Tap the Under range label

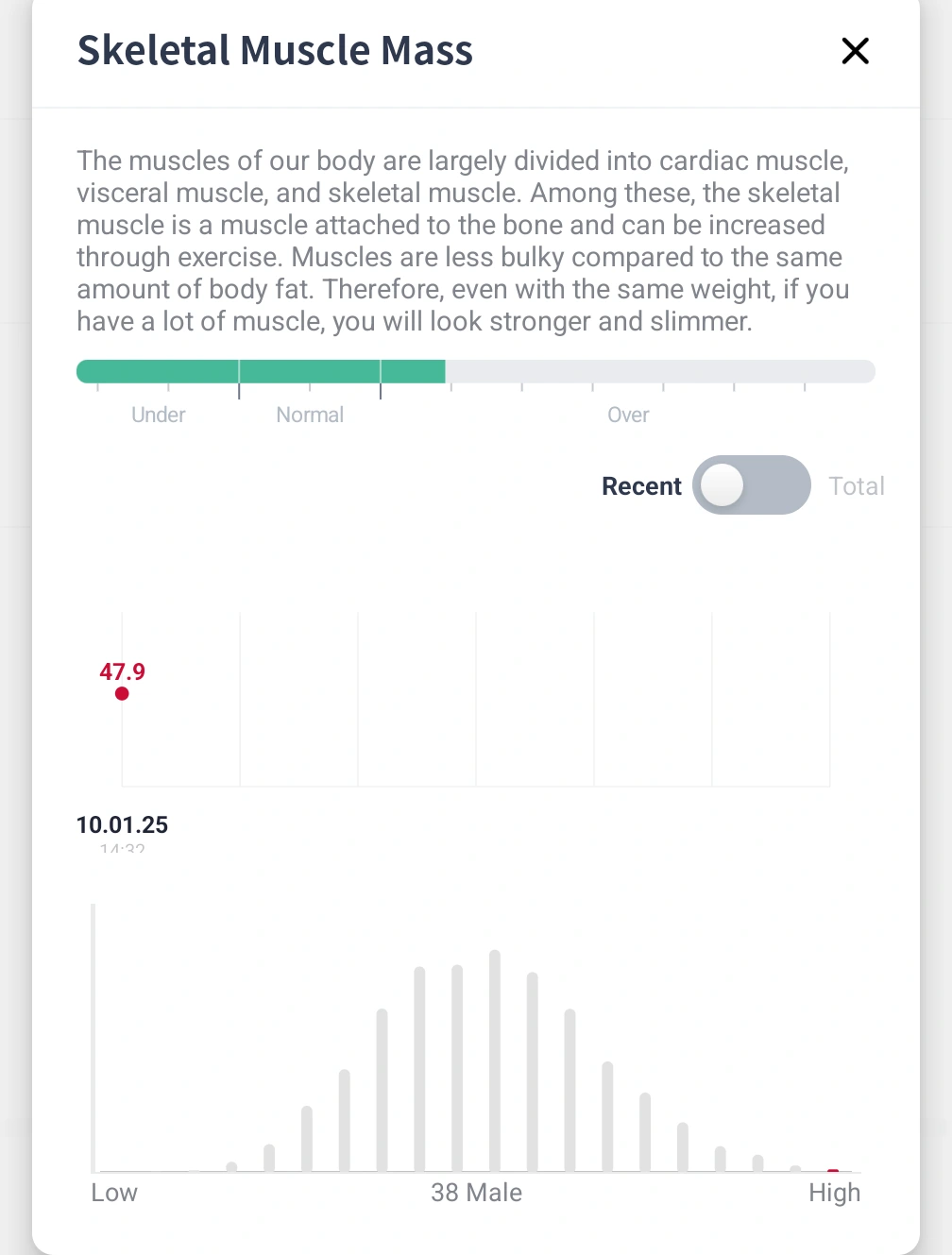(159, 415)
